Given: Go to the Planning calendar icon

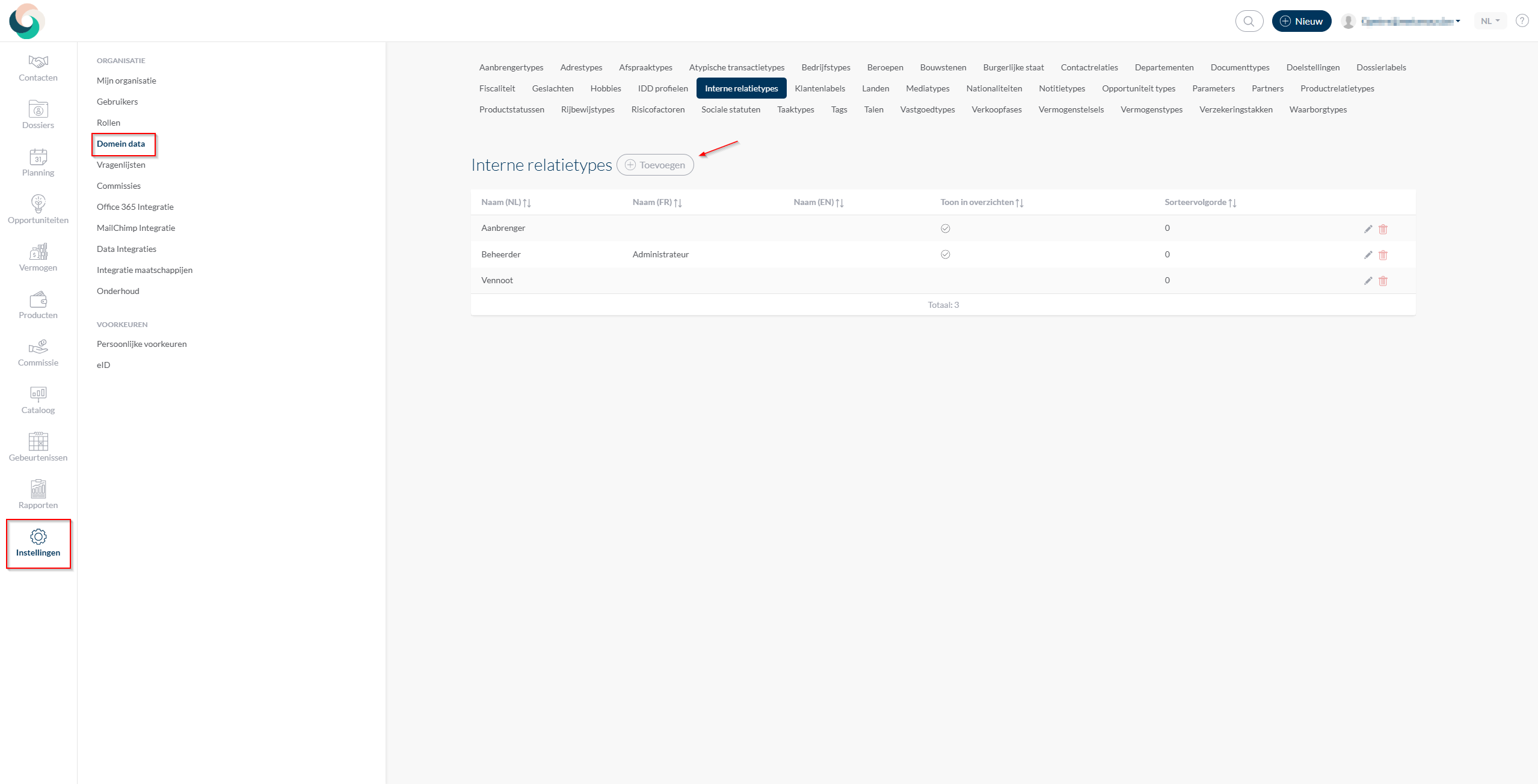Looking at the screenshot, I should coord(38,157).
